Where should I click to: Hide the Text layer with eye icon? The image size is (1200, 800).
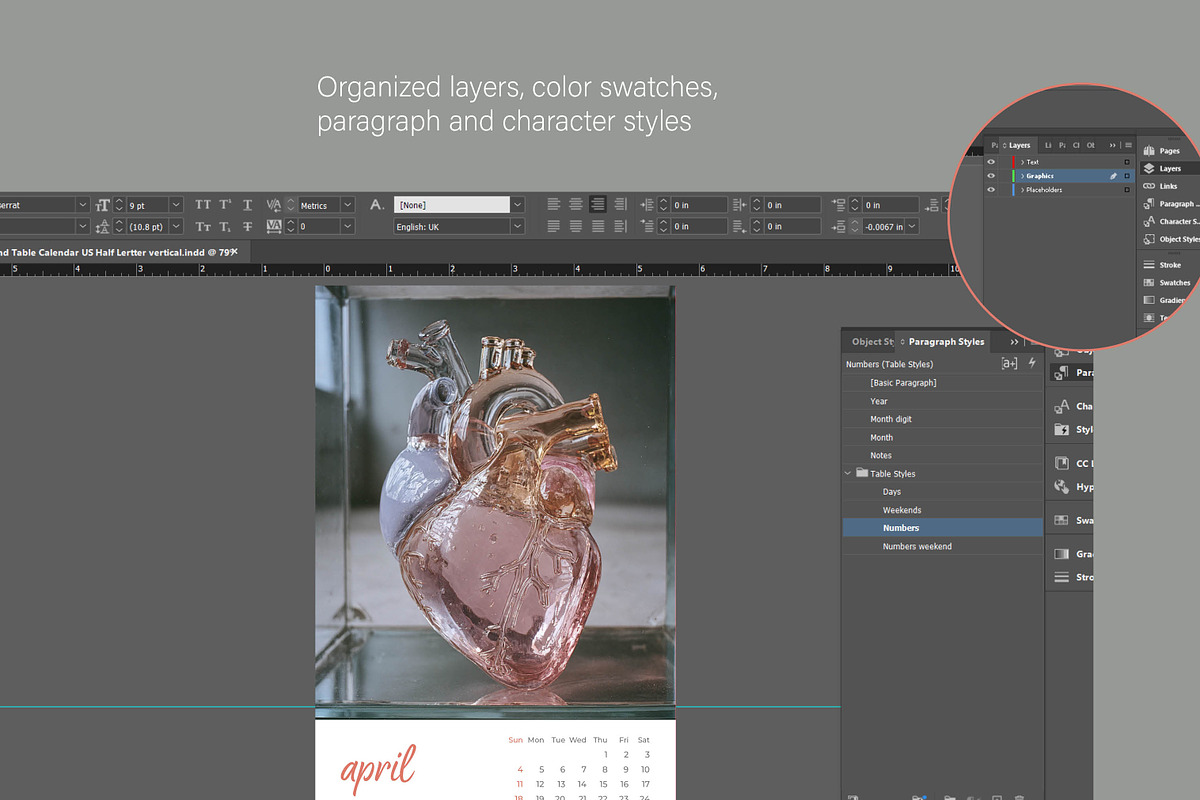(x=991, y=162)
